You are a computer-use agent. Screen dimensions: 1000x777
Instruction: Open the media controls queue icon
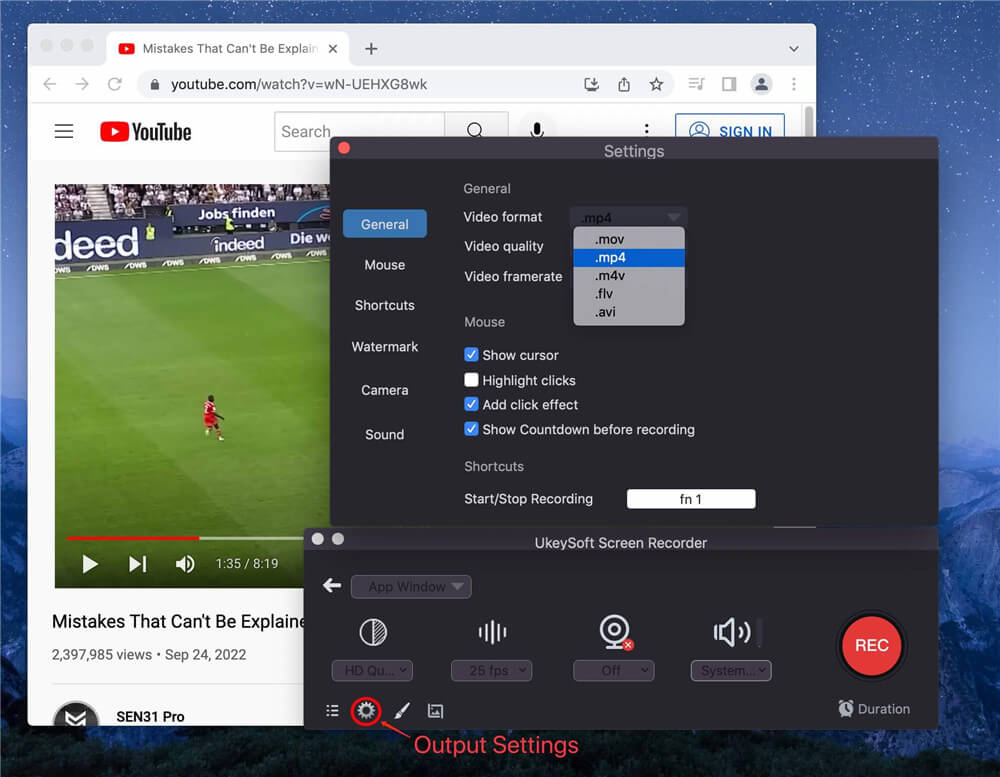tap(696, 84)
